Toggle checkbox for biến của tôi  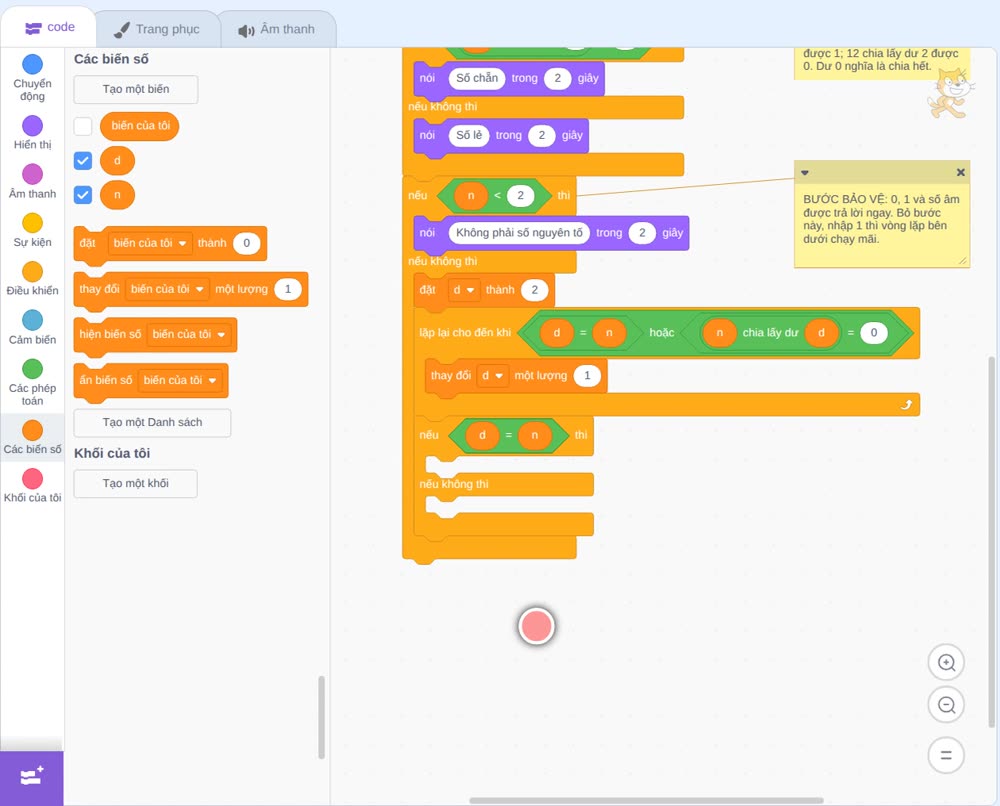coord(83,126)
